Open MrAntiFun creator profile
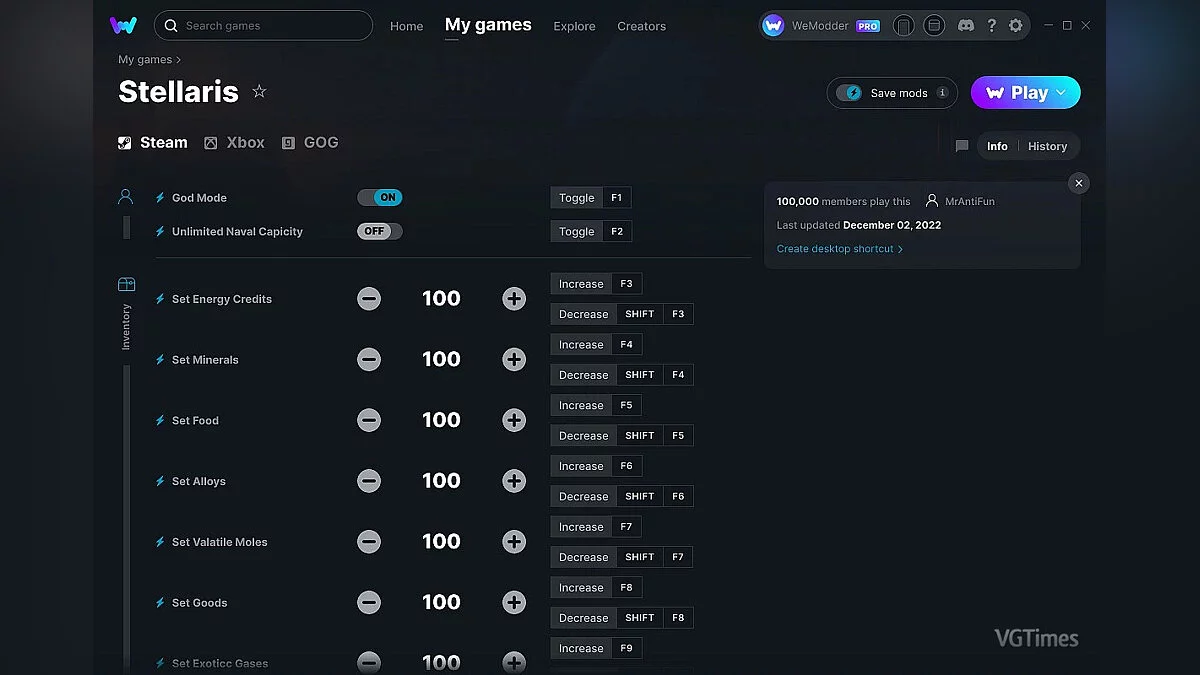1200x675 pixels. [960, 201]
